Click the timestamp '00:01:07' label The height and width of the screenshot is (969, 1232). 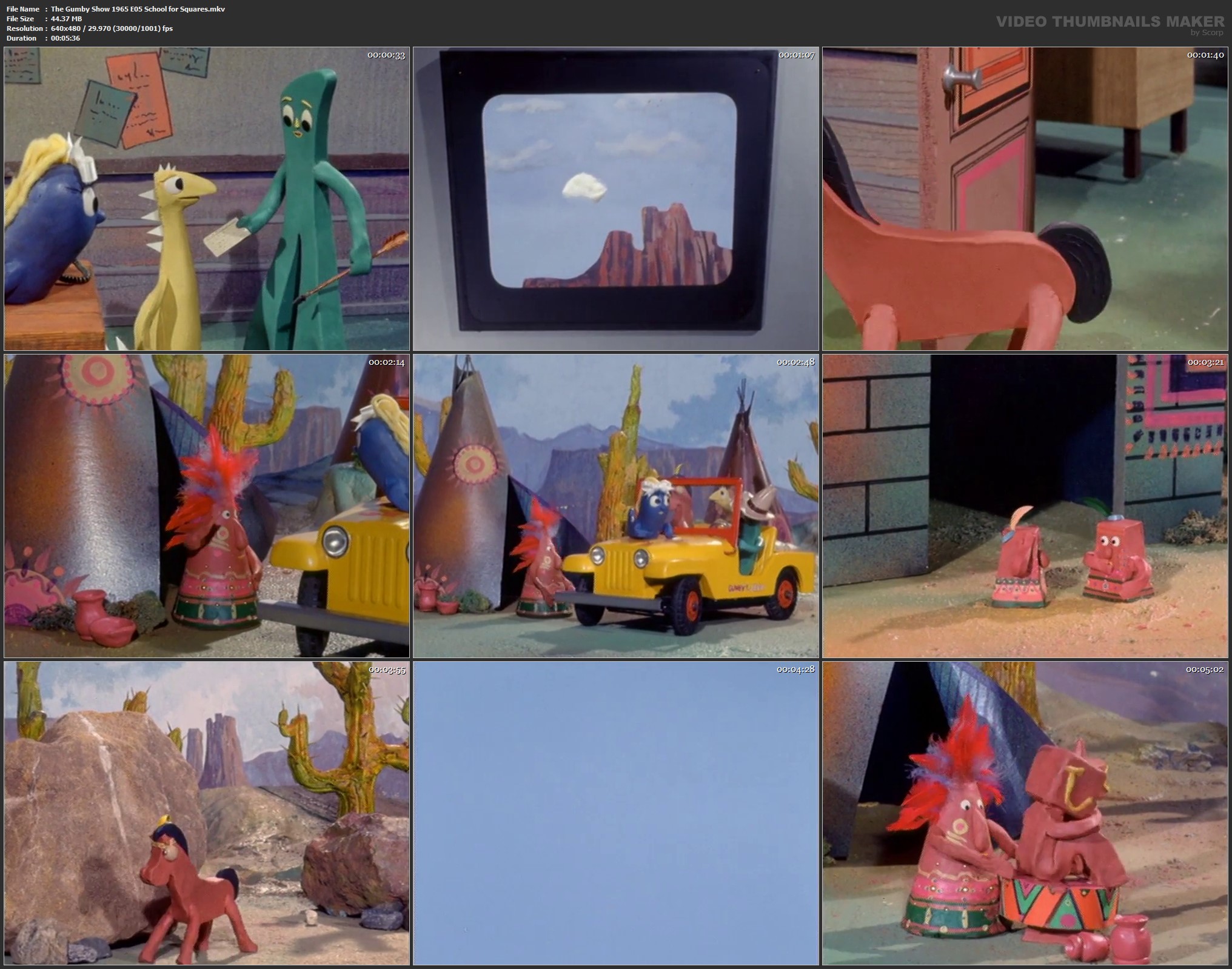tap(797, 55)
